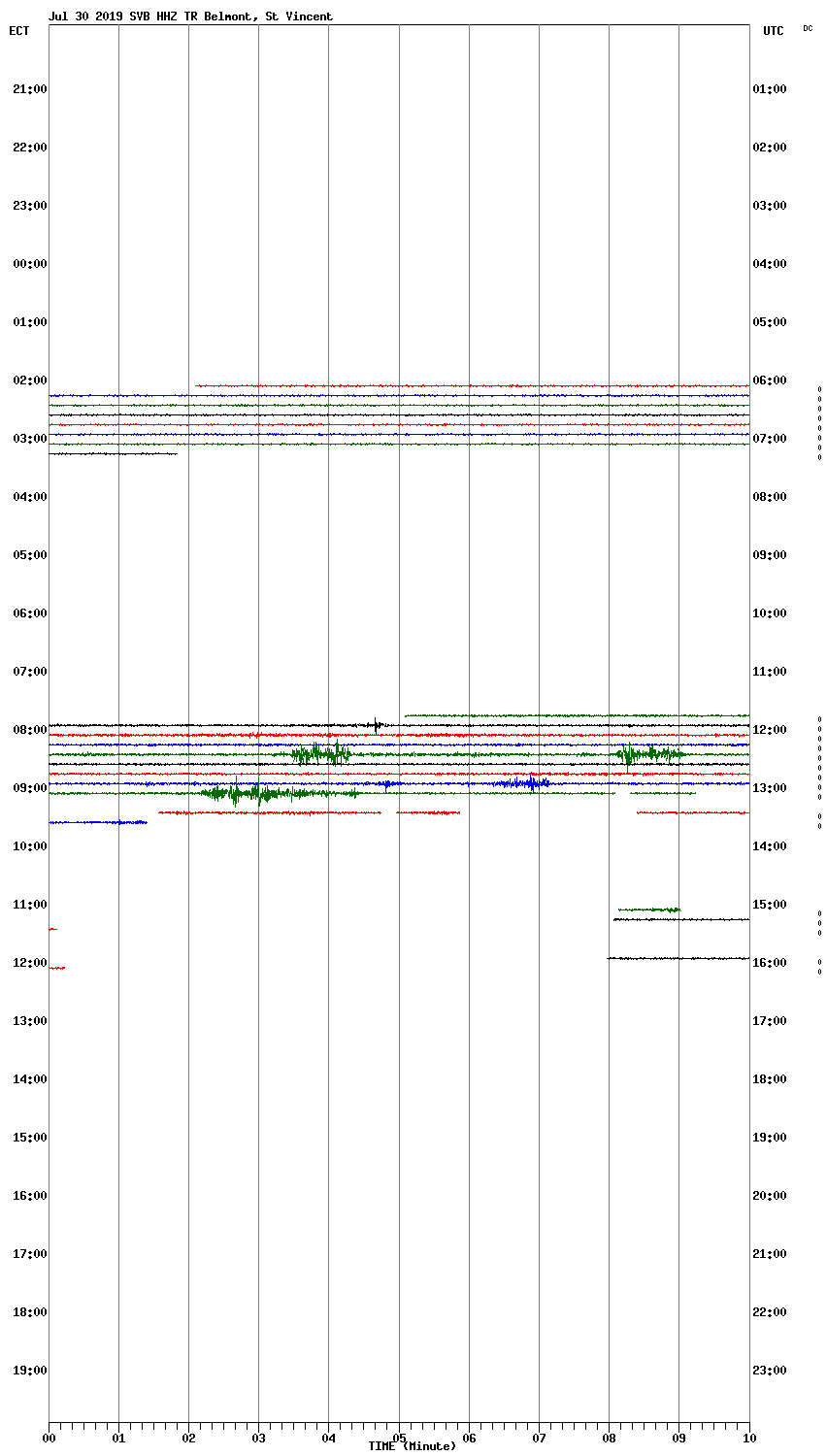Click the short red trace fragment beside 12:00 ECT
This screenshot has height=1456, width=827.
point(57,968)
